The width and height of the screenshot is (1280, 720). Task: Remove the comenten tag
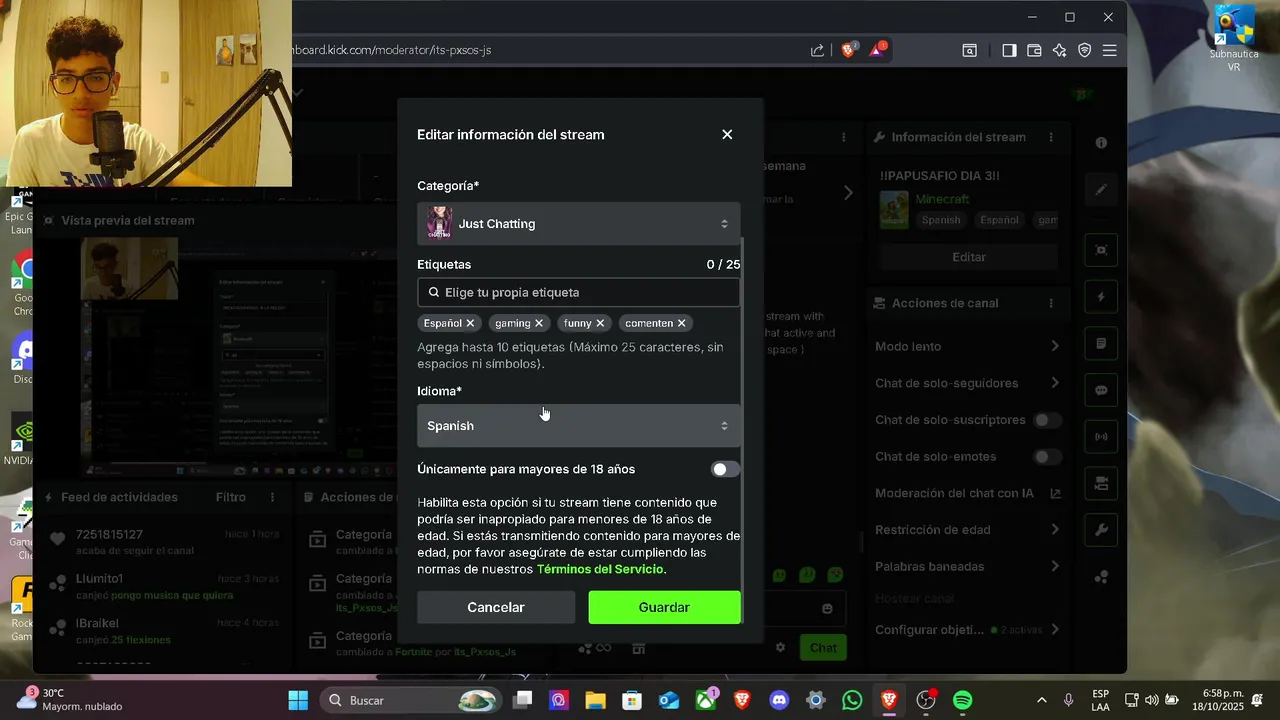pyautogui.click(x=682, y=323)
